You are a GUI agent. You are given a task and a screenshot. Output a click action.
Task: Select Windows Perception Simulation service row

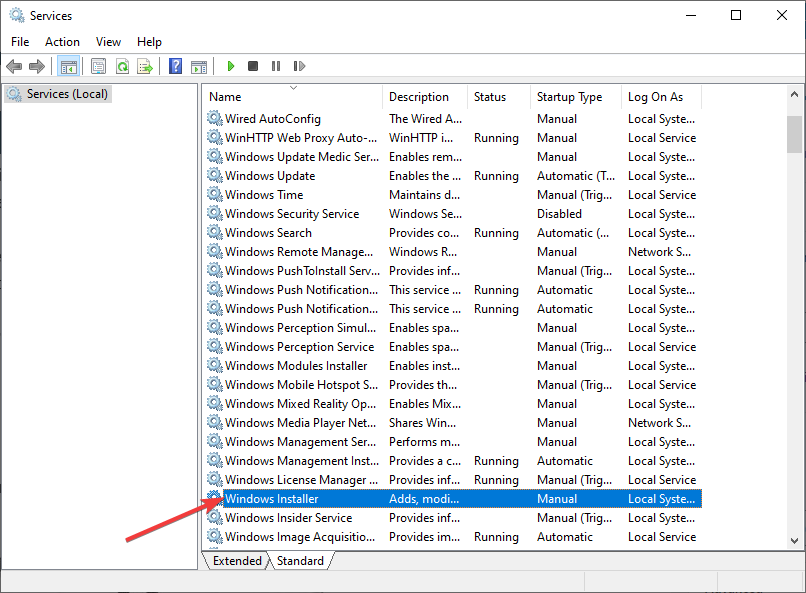pos(453,328)
